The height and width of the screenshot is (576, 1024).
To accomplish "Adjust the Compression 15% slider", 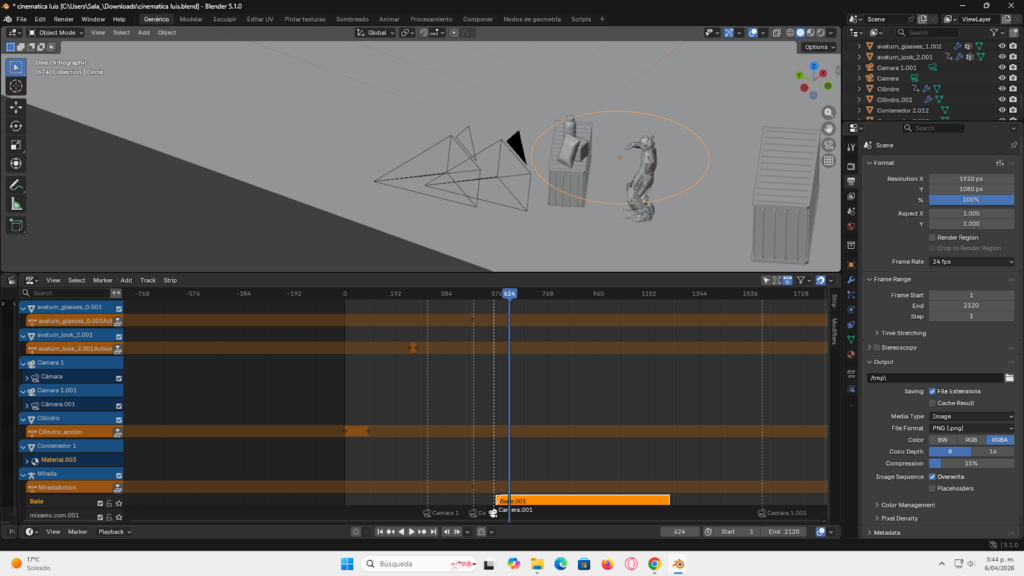I will [x=972, y=463].
